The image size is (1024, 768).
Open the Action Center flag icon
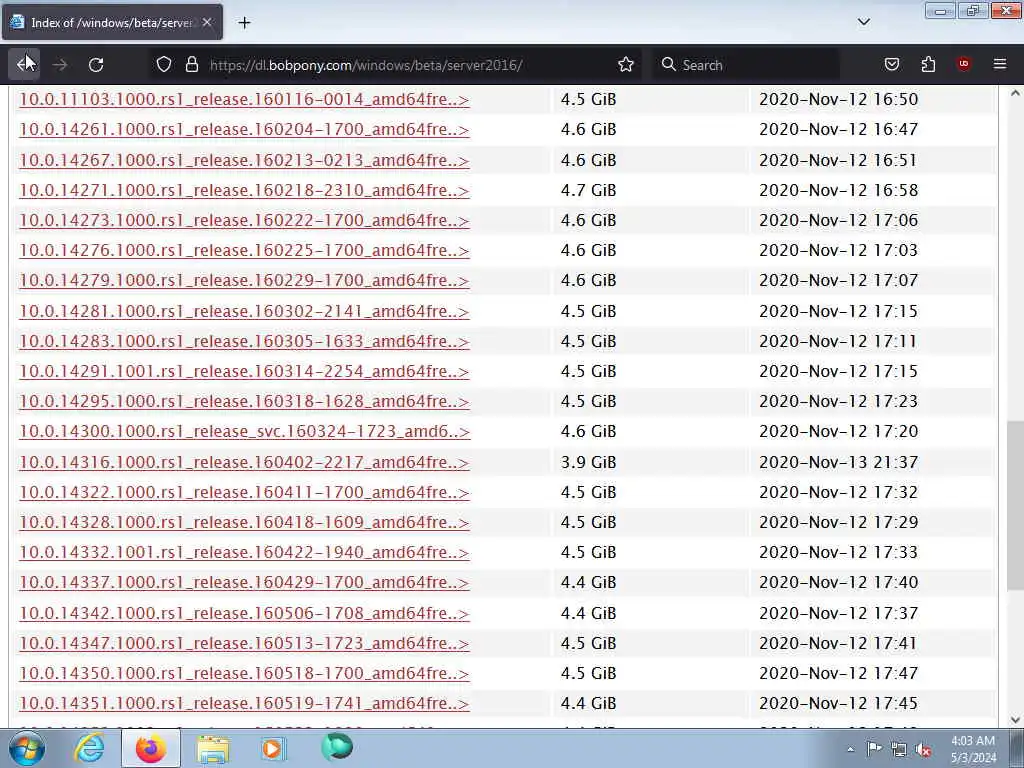click(874, 748)
